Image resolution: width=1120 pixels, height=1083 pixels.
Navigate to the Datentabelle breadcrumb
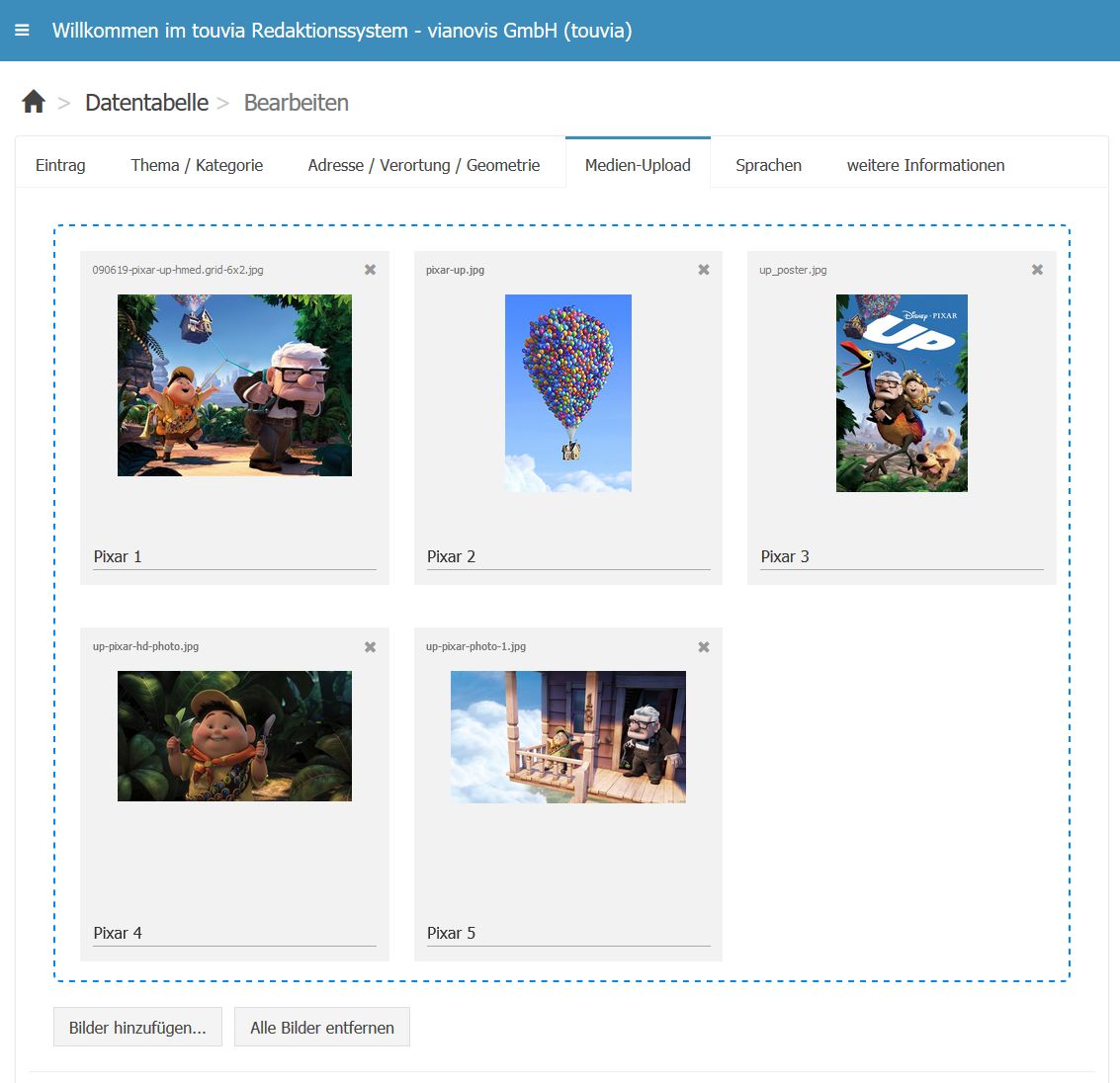(x=147, y=103)
